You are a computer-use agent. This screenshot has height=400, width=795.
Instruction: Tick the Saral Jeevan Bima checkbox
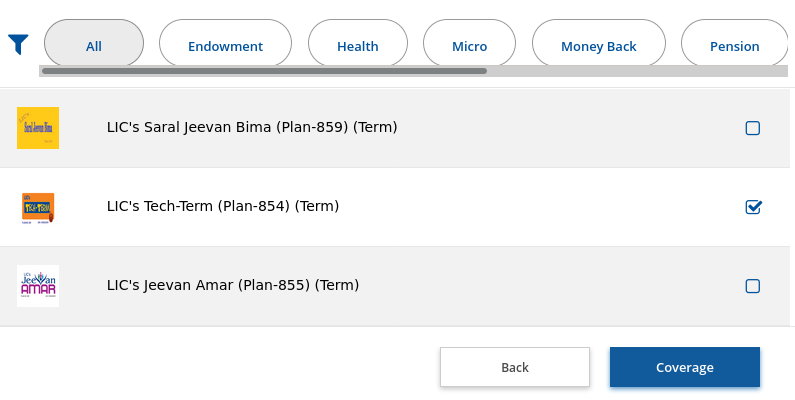753,128
